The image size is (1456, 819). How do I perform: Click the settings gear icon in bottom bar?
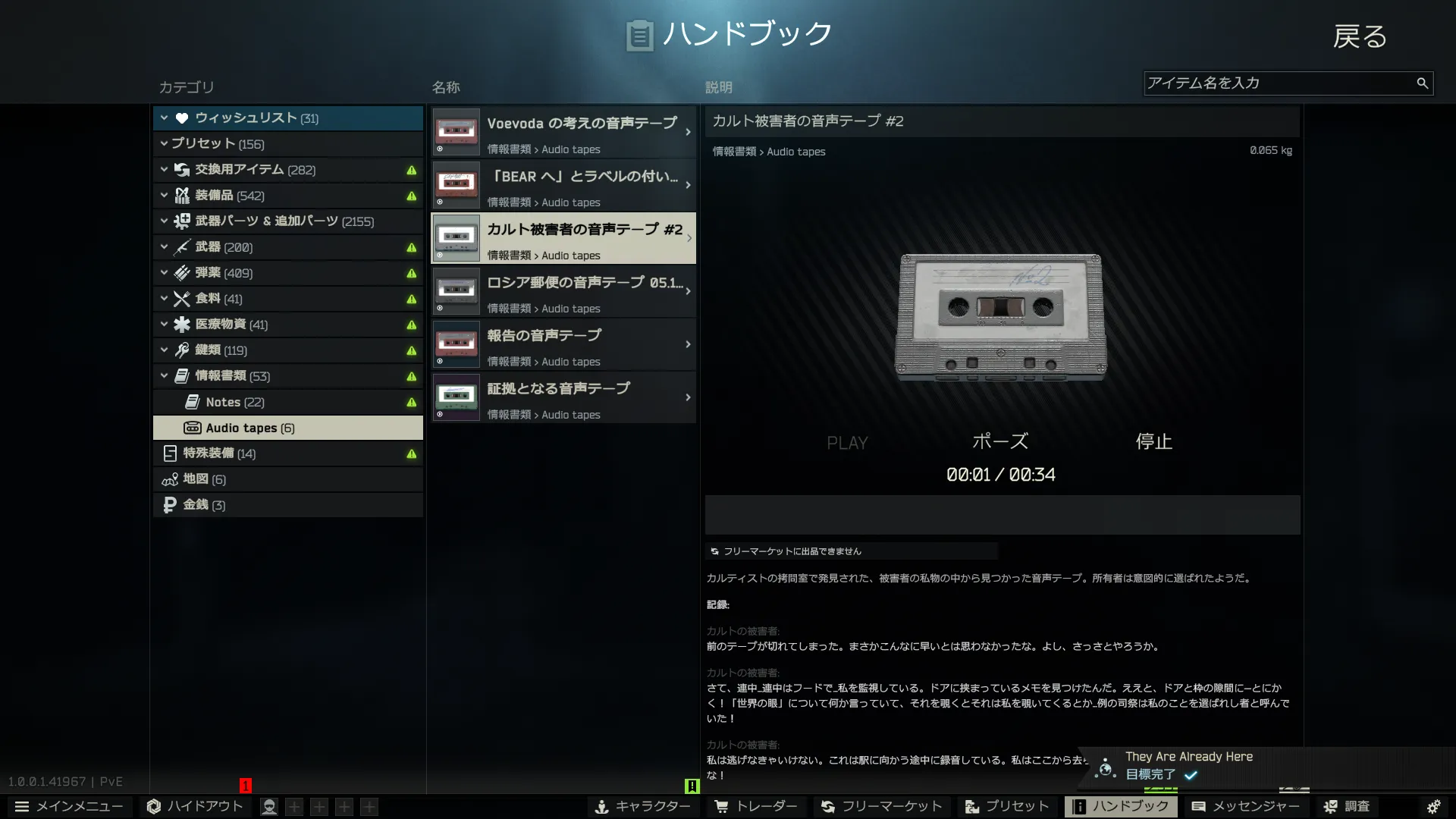(x=1433, y=807)
